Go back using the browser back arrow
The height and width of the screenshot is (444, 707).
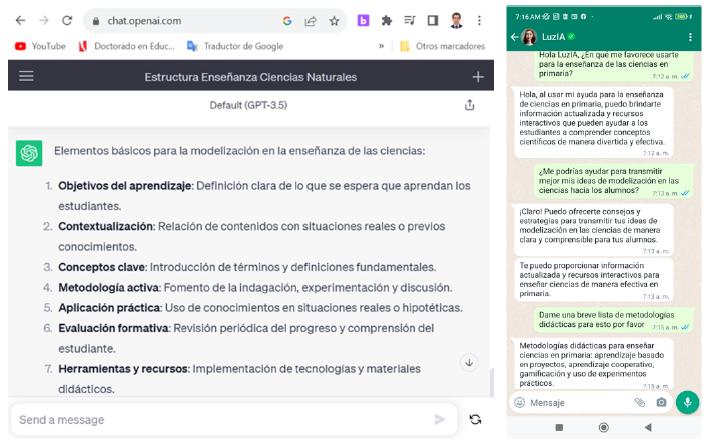tap(20, 20)
